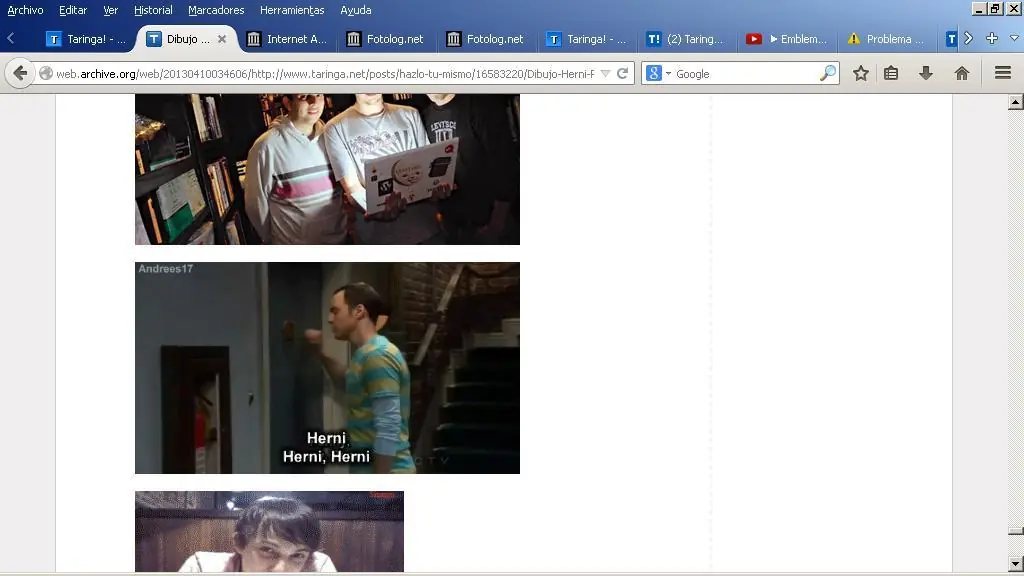This screenshot has width=1024, height=576.
Task: Open the Archivo menu
Action: pyautogui.click(x=25, y=10)
